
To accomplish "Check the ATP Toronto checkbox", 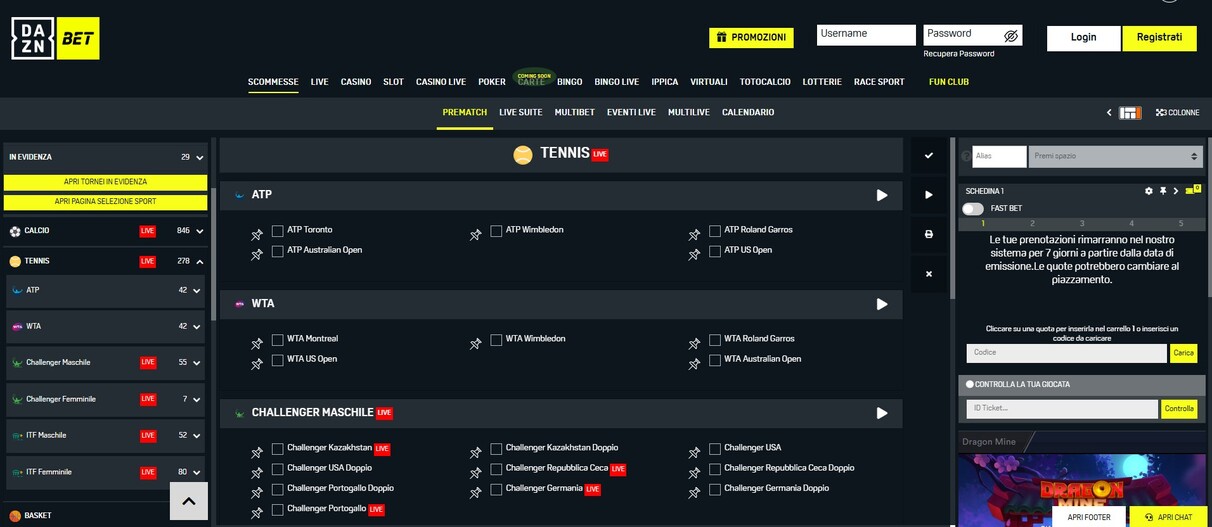I will 278,231.
